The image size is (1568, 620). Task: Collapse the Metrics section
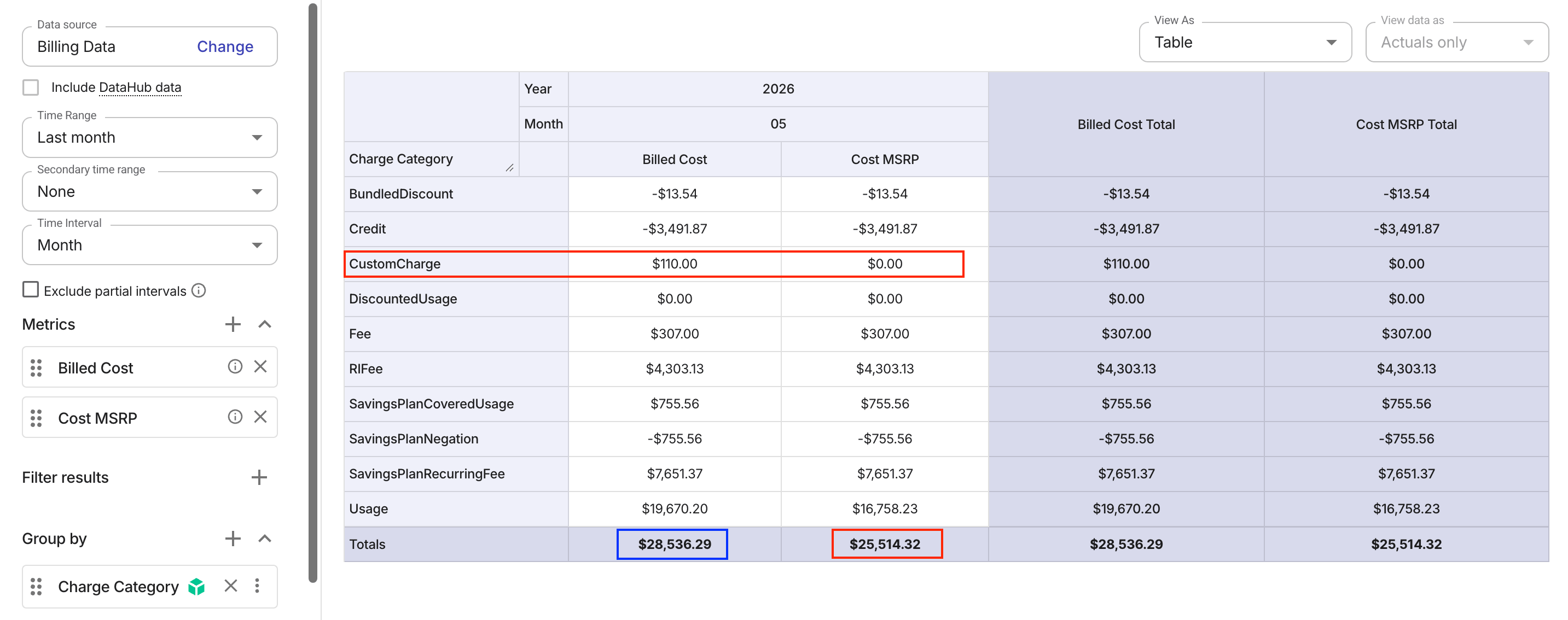point(264,324)
